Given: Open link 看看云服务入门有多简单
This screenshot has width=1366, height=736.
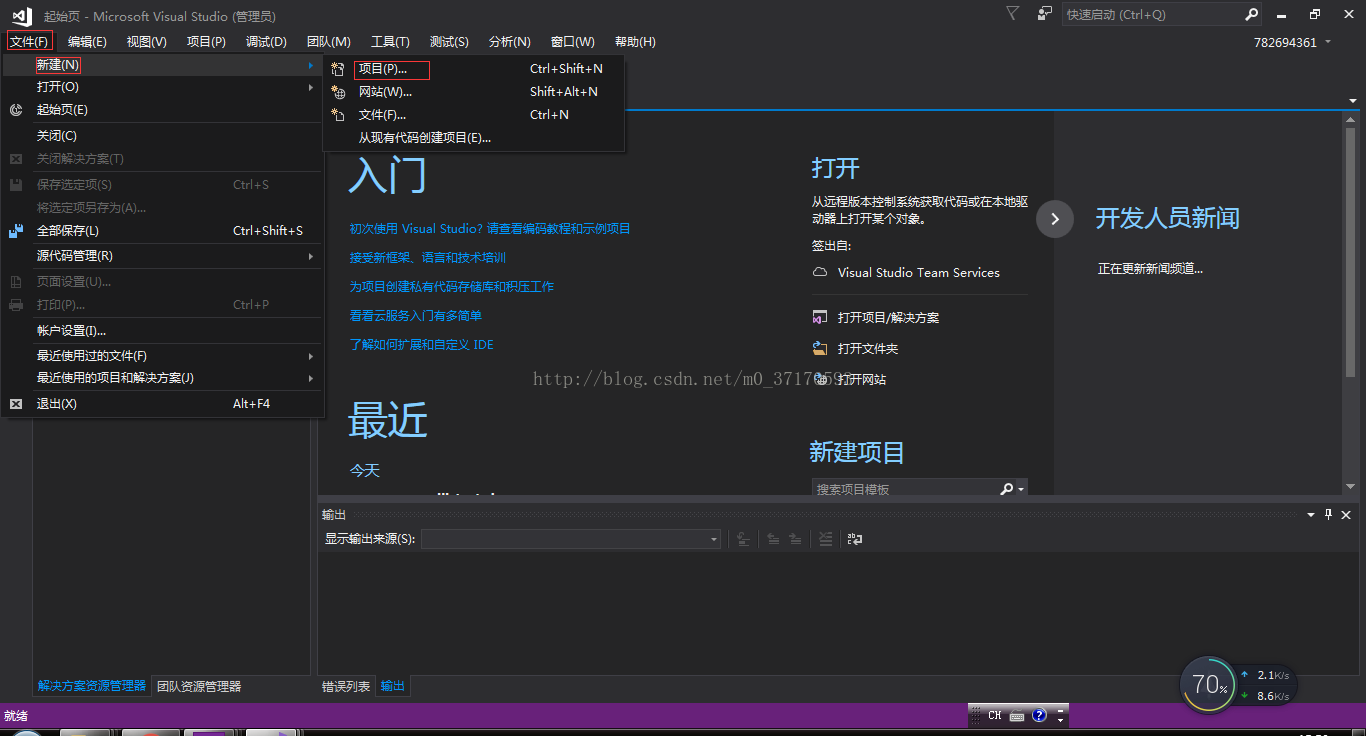Looking at the screenshot, I should pos(415,316).
